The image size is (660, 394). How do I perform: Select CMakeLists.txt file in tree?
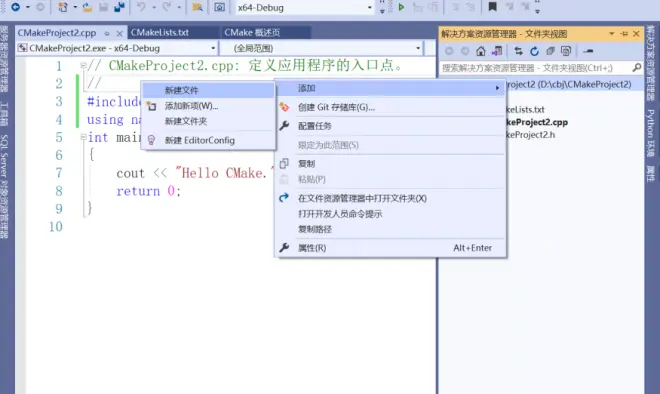click(525, 109)
